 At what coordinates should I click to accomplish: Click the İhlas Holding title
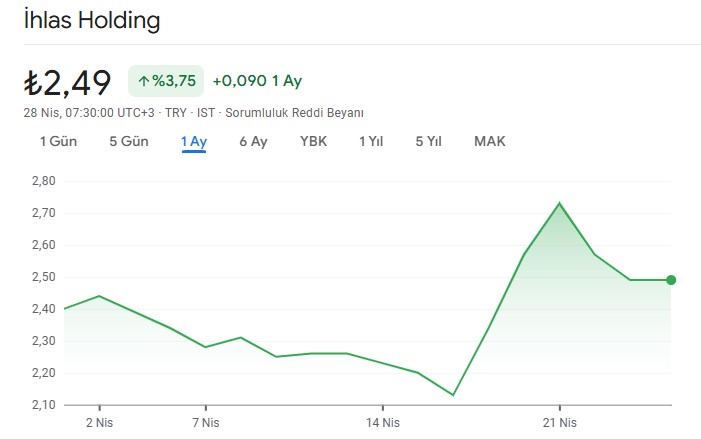[x=92, y=20]
